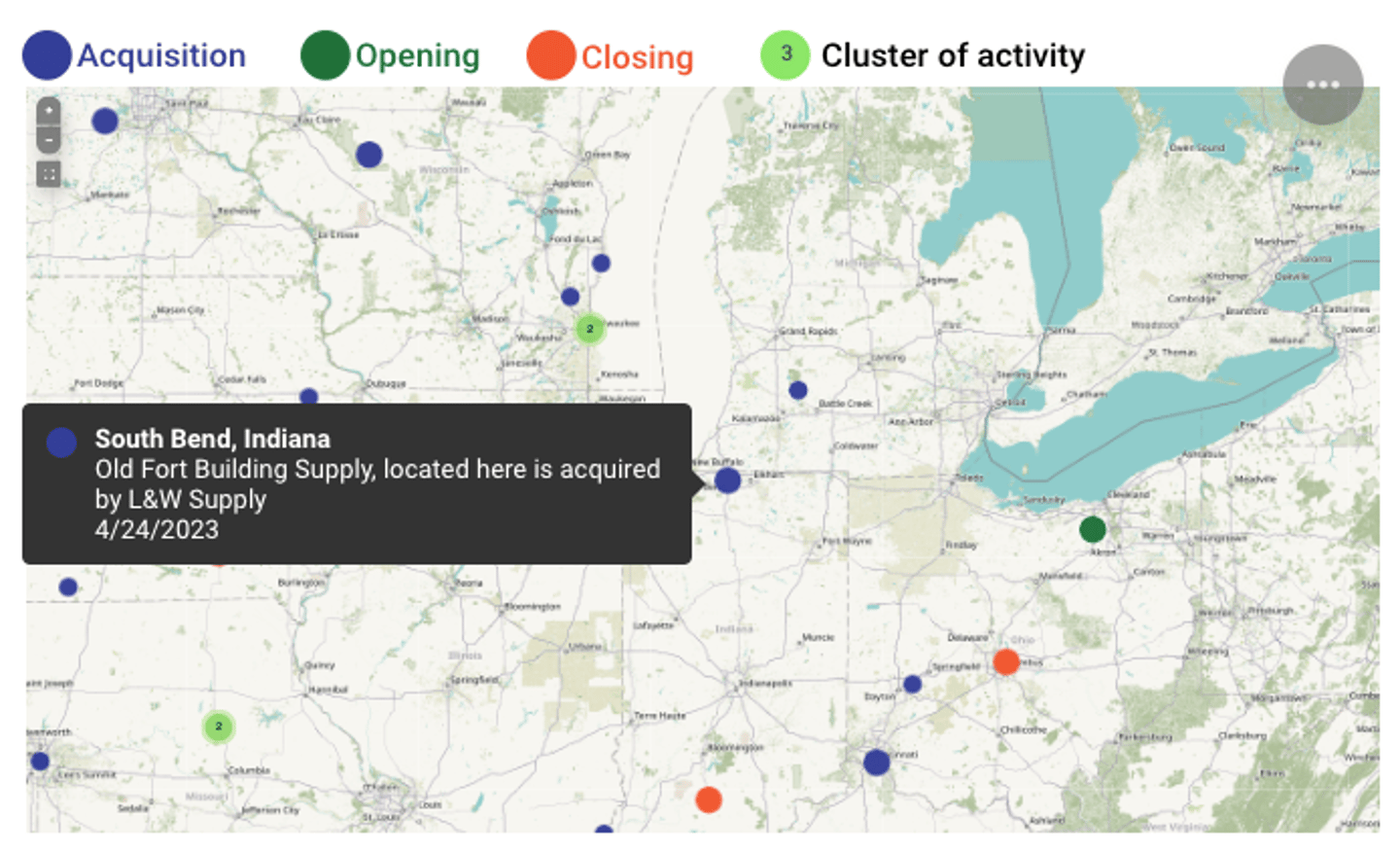Select the South Bend acquisition marker

point(727,480)
